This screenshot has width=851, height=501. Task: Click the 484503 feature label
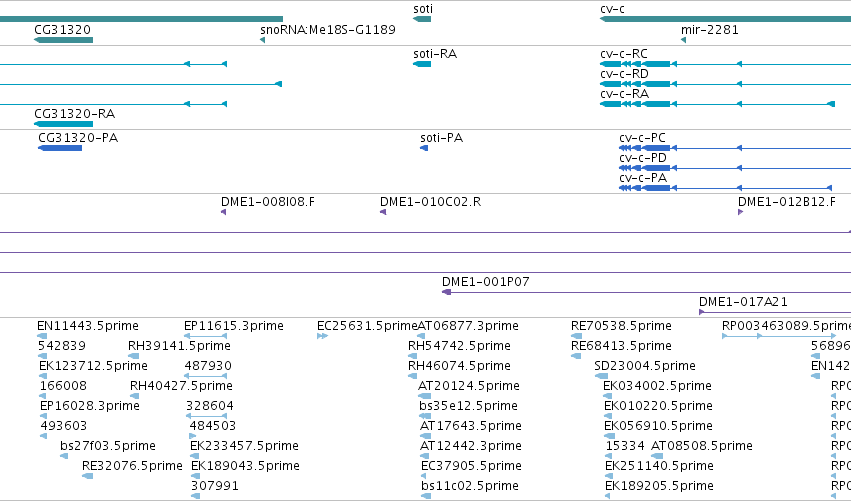pyautogui.click(x=213, y=426)
